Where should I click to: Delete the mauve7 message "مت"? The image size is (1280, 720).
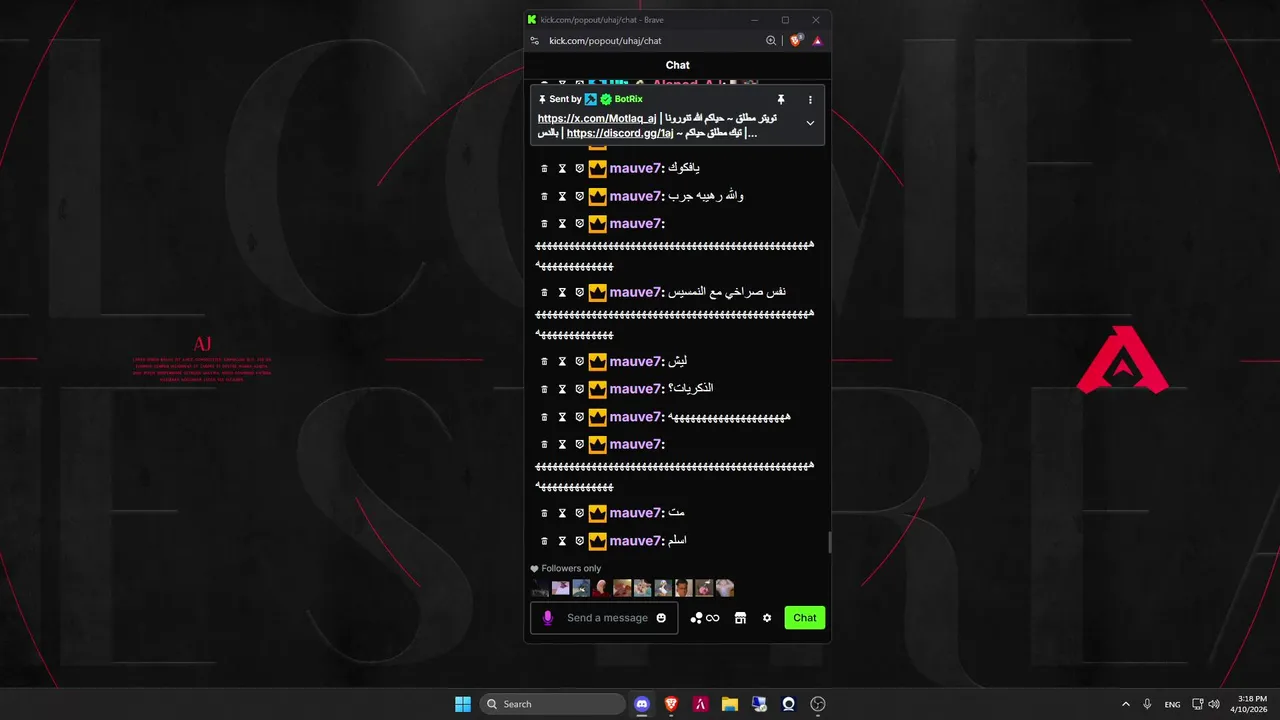[x=544, y=514]
